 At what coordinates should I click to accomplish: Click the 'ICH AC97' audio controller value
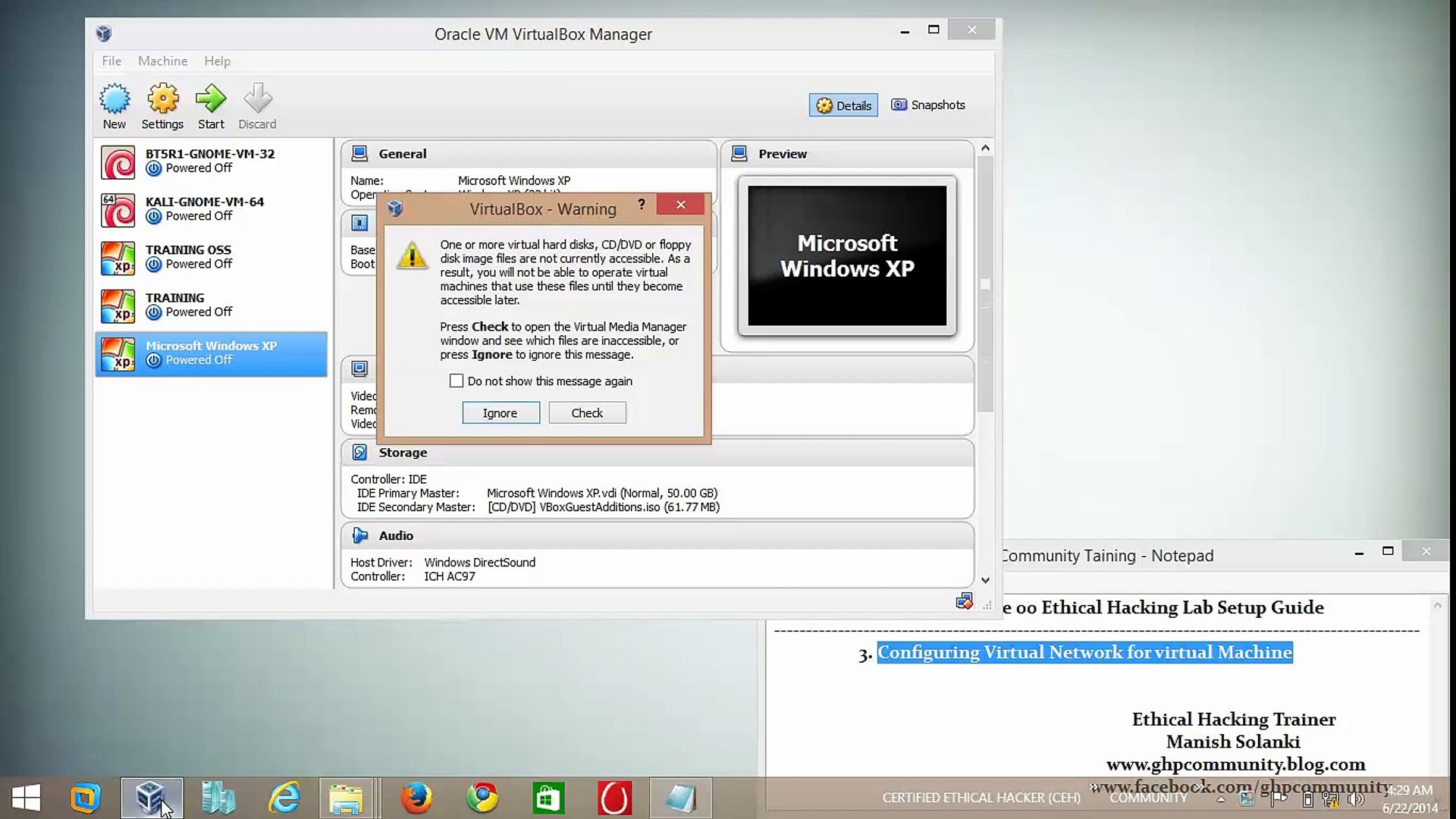tap(450, 576)
